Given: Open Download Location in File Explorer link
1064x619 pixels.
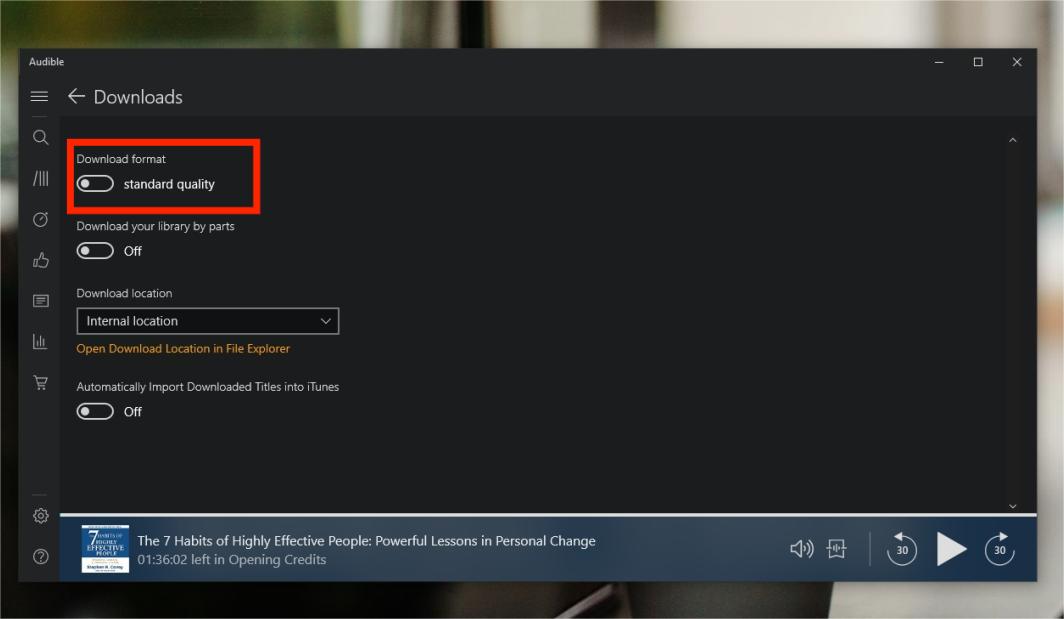Looking at the screenshot, I should (x=183, y=349).
